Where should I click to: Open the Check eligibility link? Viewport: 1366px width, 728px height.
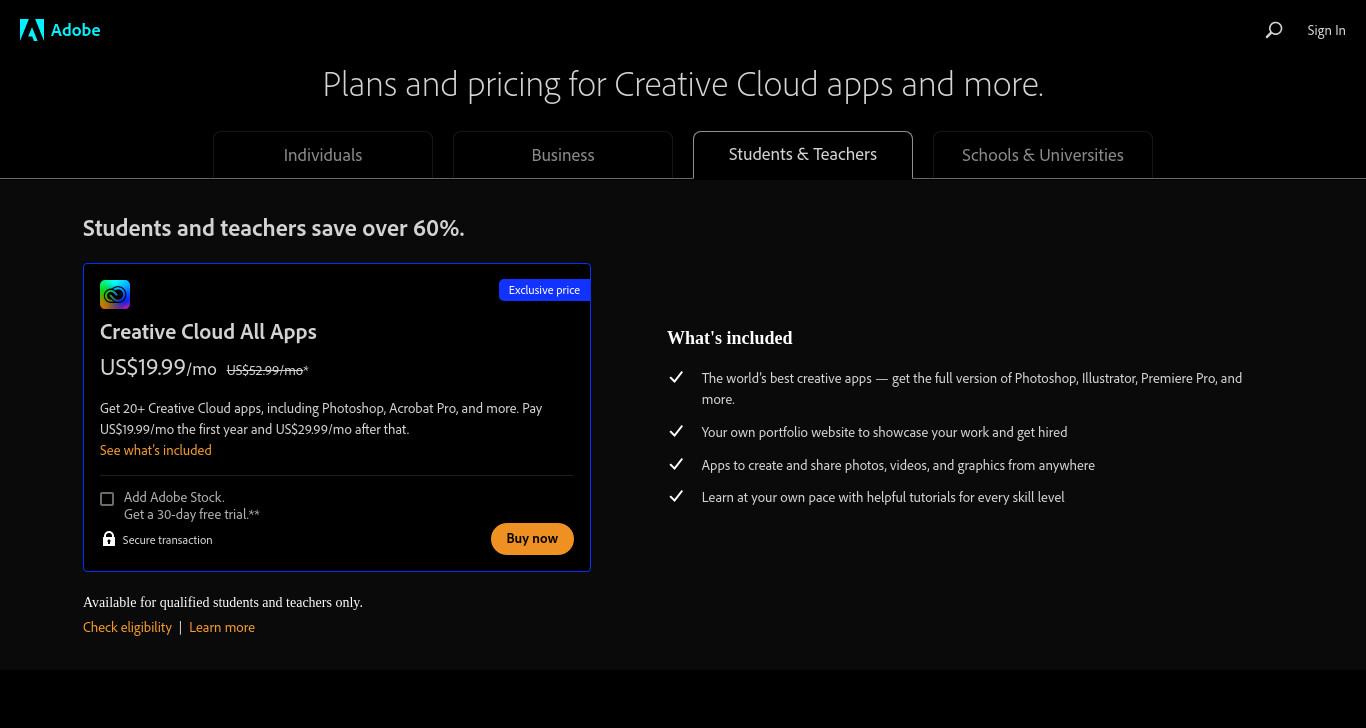(127, 627)
